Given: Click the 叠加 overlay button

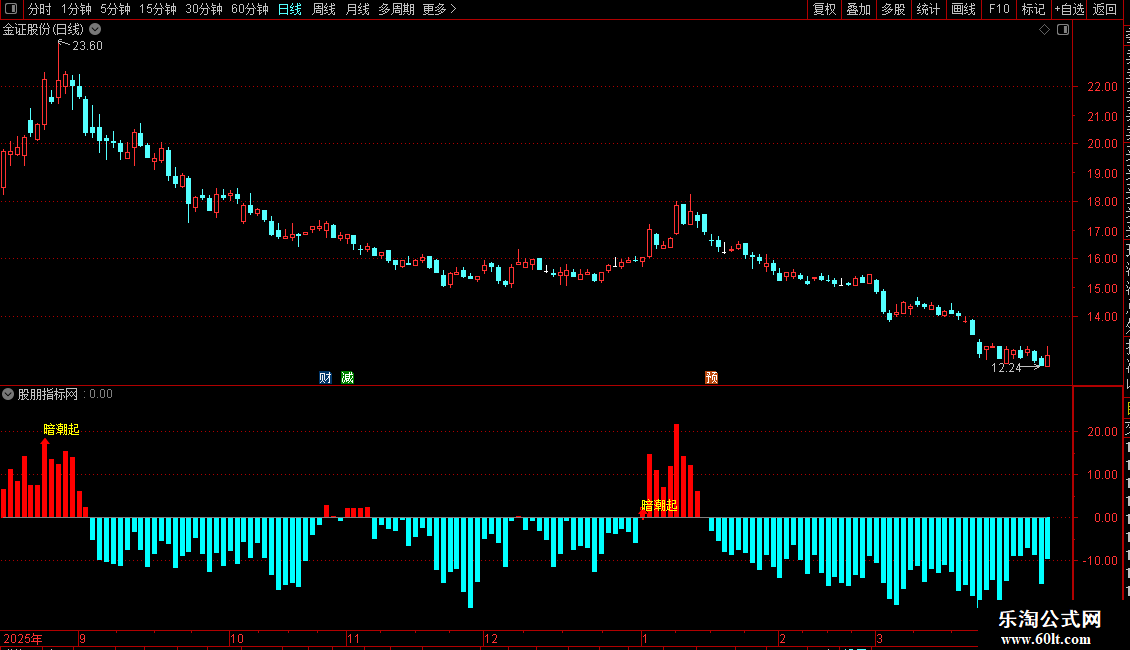Looking at the screenshot, I should [858, 9].
